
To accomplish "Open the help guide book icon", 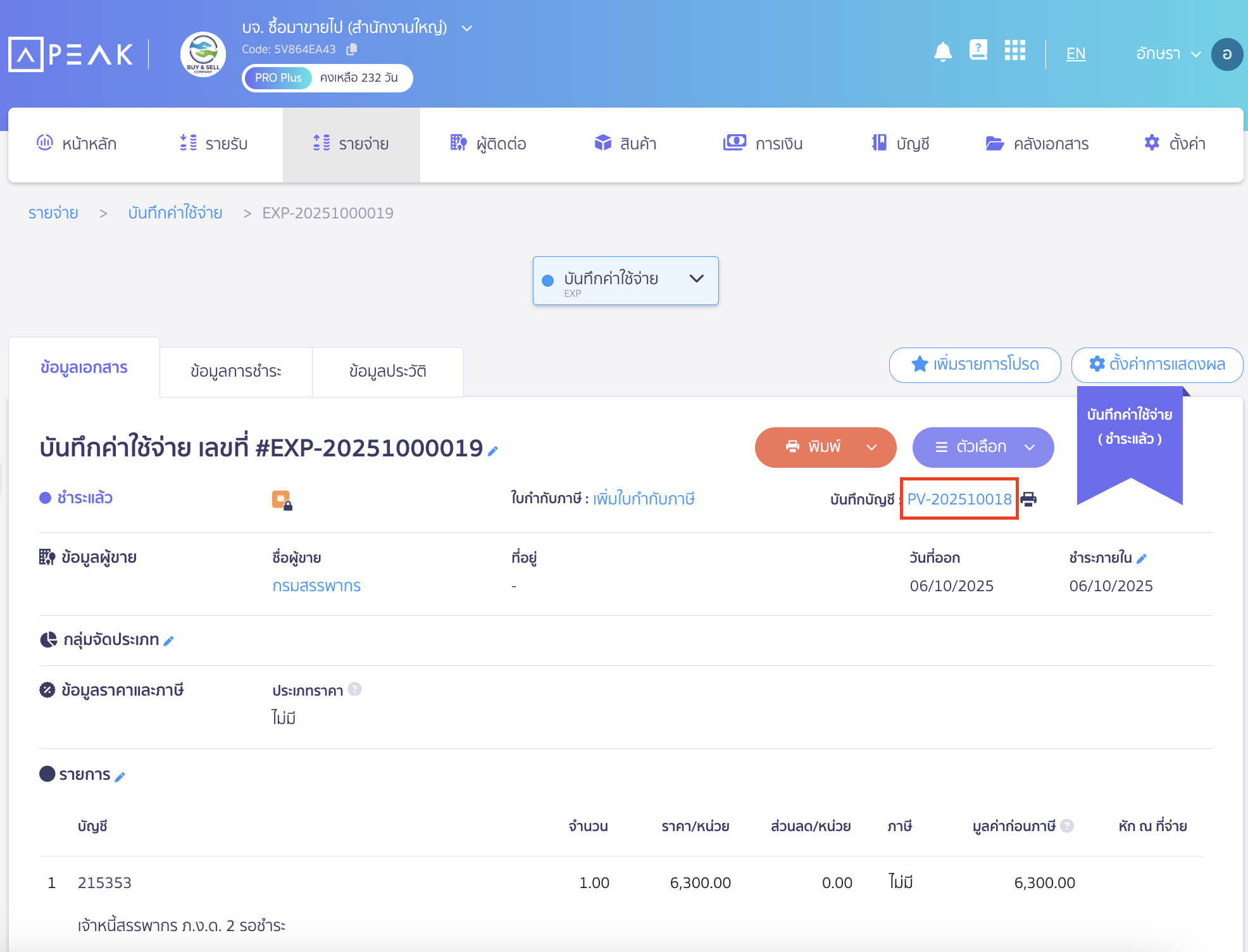I will click(x=978, y=50).
